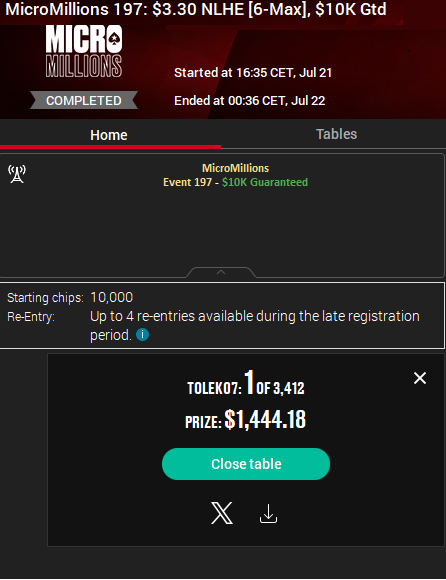This screenshot has height=580, width=446.
Task: Click the Close table button
Action: click(x=246, y=464)
